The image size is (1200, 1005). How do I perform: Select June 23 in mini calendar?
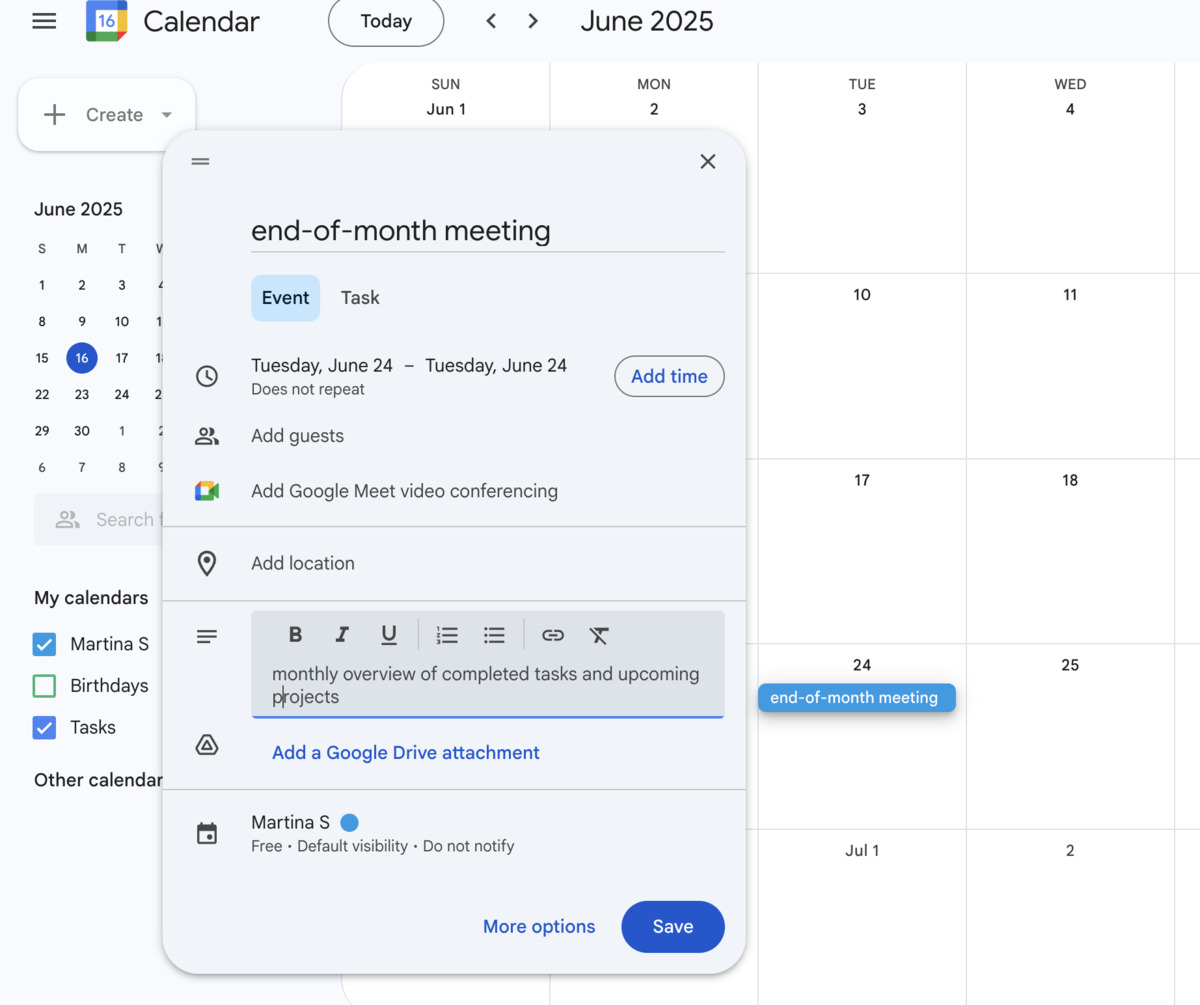(82, 394)
